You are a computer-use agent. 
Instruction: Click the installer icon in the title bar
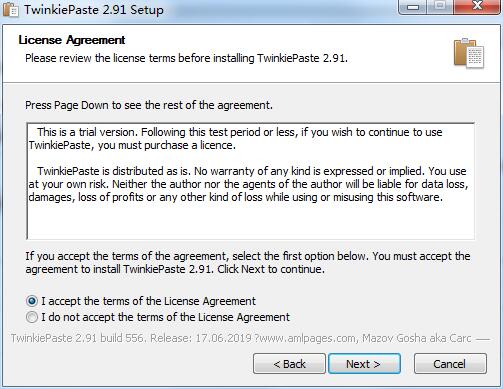point(10,9)
